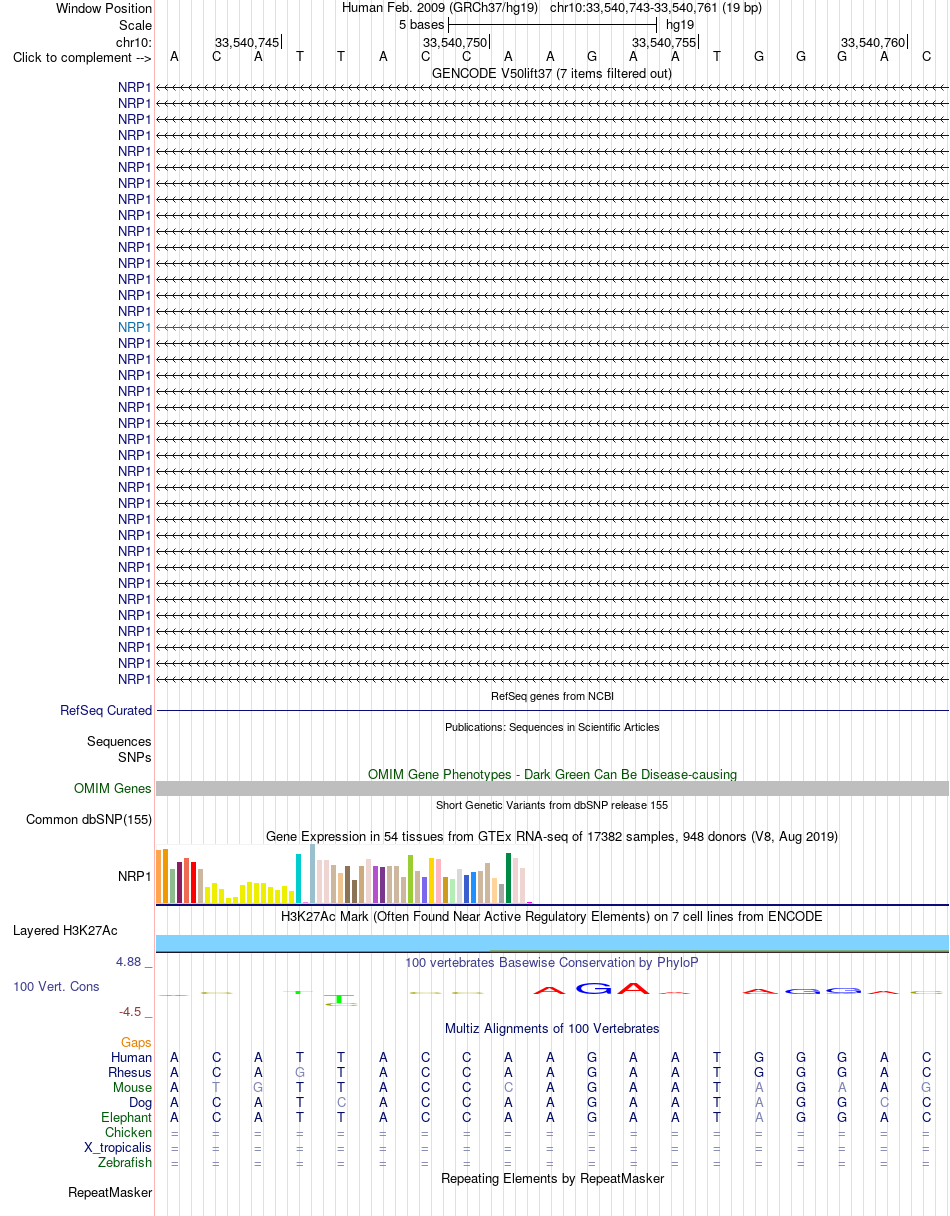The image size is (950, 1216).
Task: Open the GTEx Gene Expression track title
Action: coord(552,836)
